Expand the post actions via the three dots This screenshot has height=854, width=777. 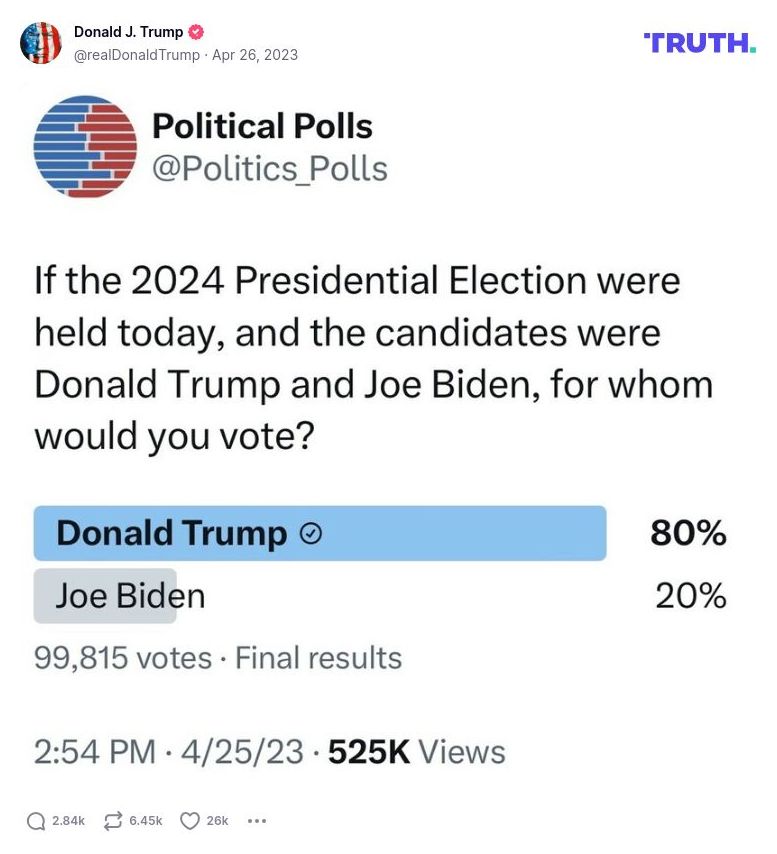tap(257, 821)
